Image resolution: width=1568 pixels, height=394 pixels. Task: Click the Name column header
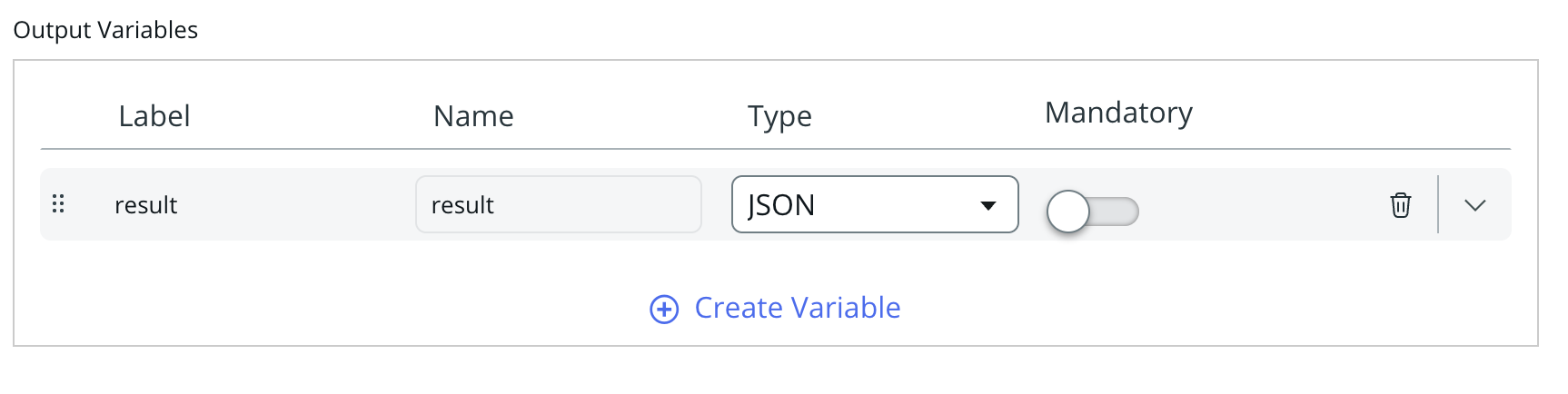click(x=473, y=116)
